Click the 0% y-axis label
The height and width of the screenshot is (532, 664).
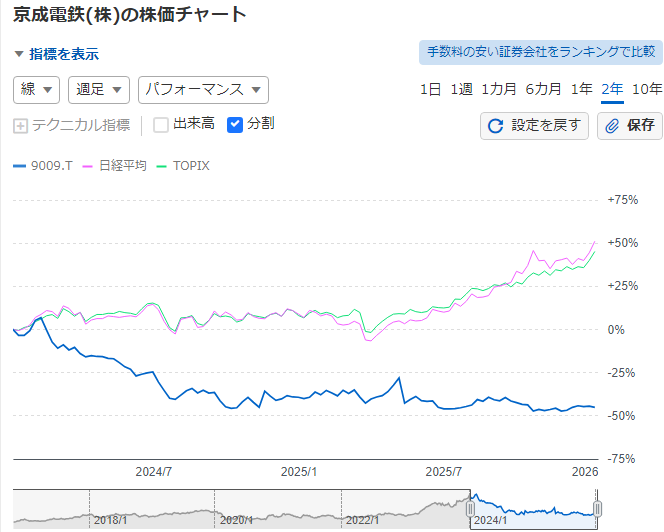pyautogui.click(x=616, y=330)
